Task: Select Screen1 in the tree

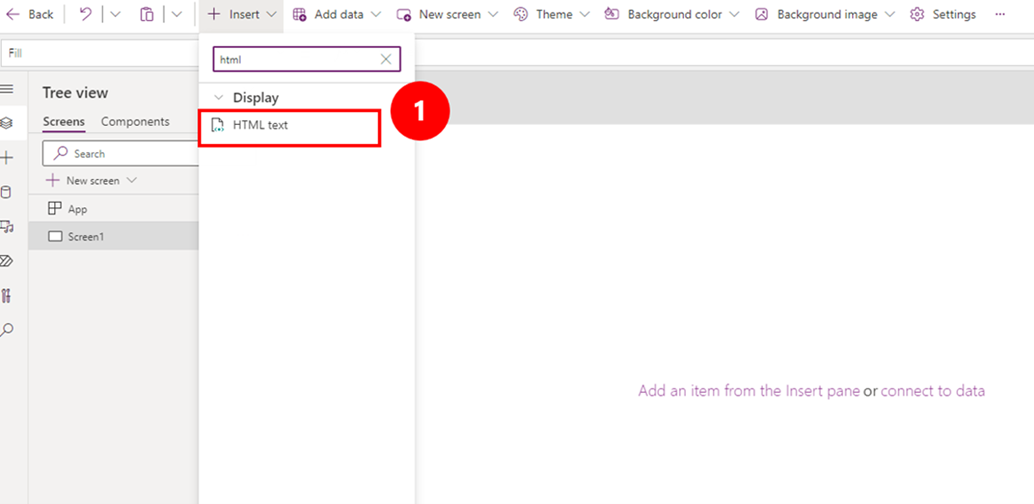Action: point(113,236)
